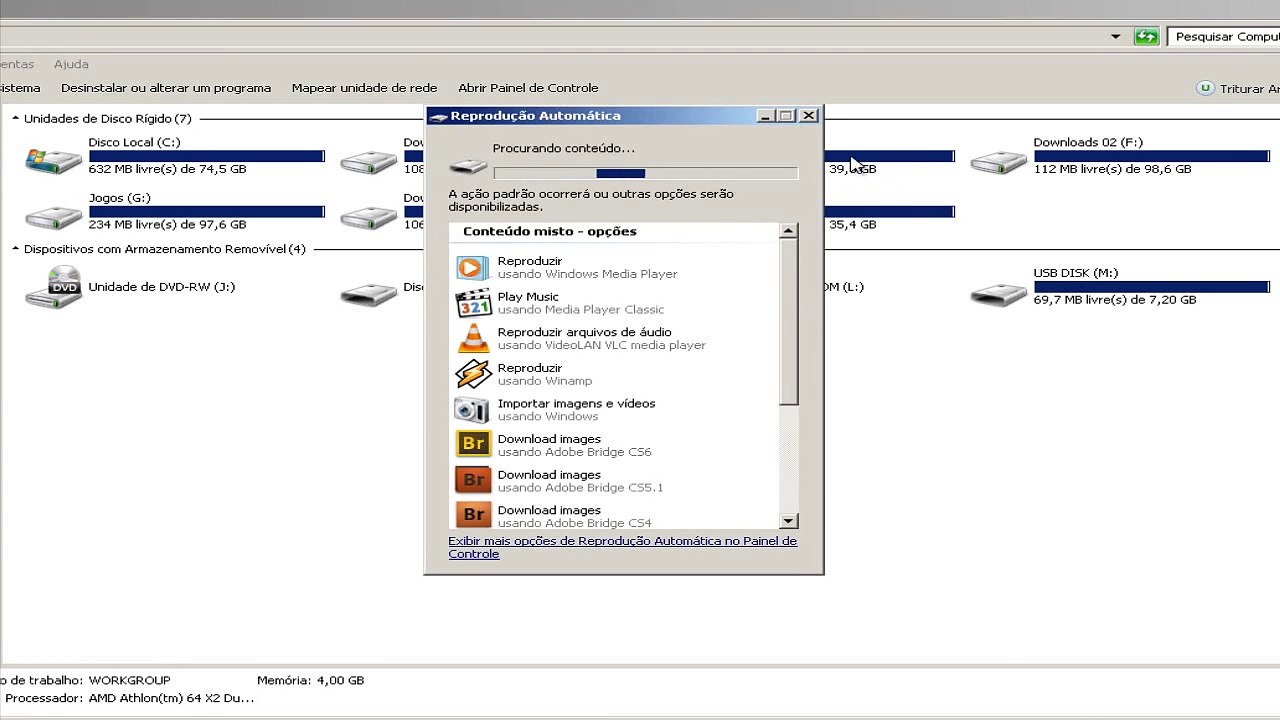Screen dimensions: 1280x720
Task: Click '632 MB livre(s) de 74,5 GB' text
Action: click(167, 169)
